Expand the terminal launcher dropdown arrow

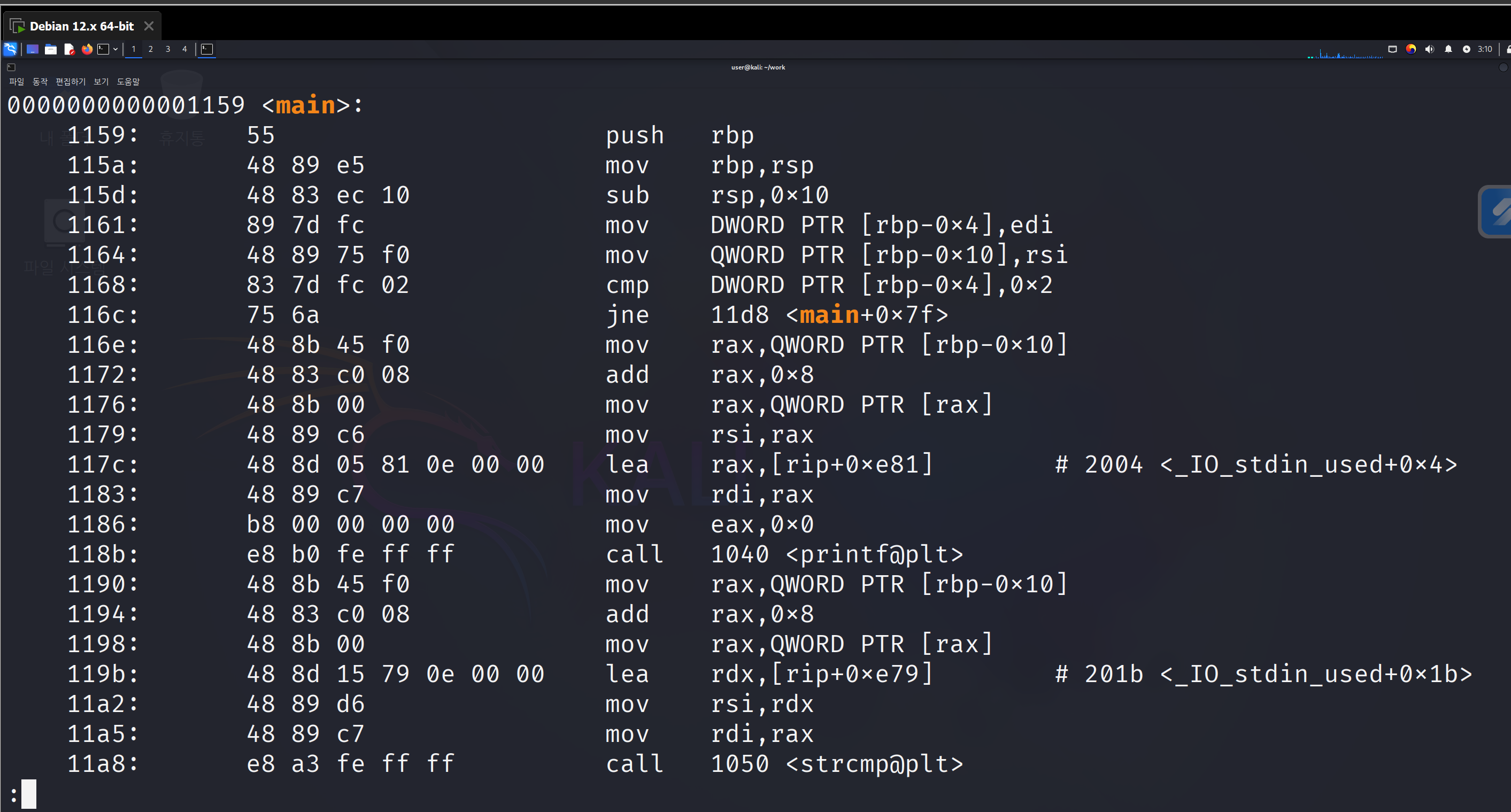(115, 49)
